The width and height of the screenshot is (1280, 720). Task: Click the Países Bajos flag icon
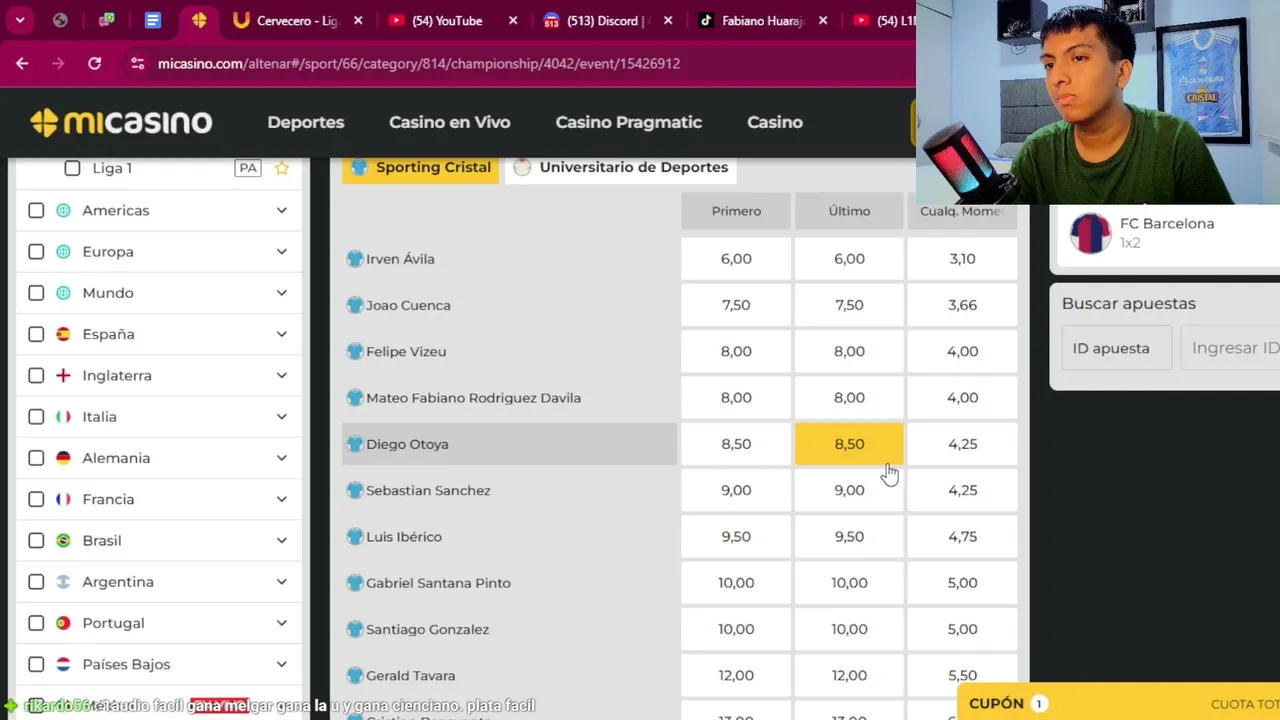[63, 664]
